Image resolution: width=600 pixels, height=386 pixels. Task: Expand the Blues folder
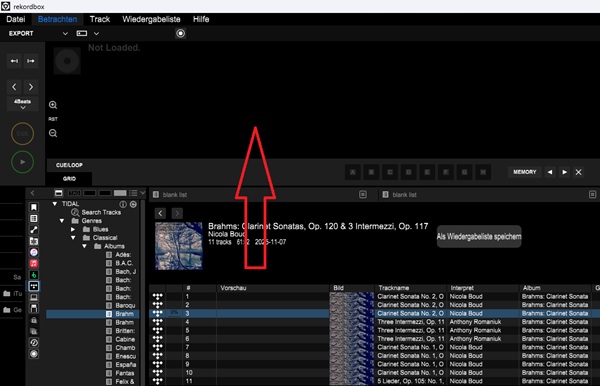tap(73, 229)
